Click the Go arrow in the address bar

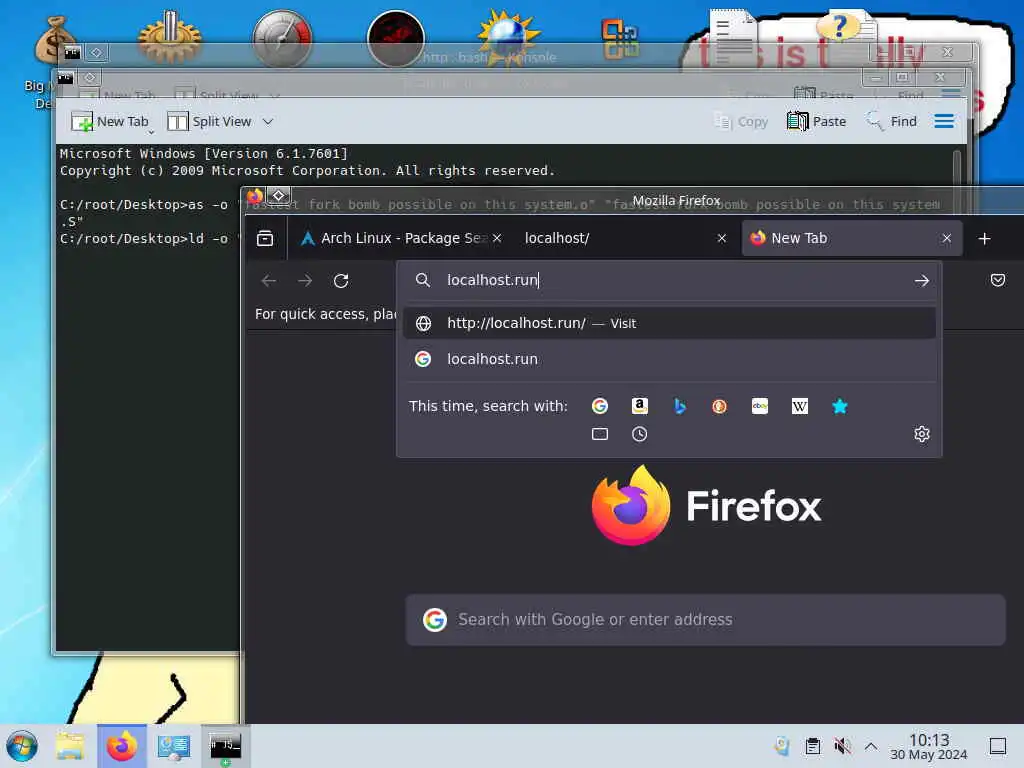[x=921, y=281]
